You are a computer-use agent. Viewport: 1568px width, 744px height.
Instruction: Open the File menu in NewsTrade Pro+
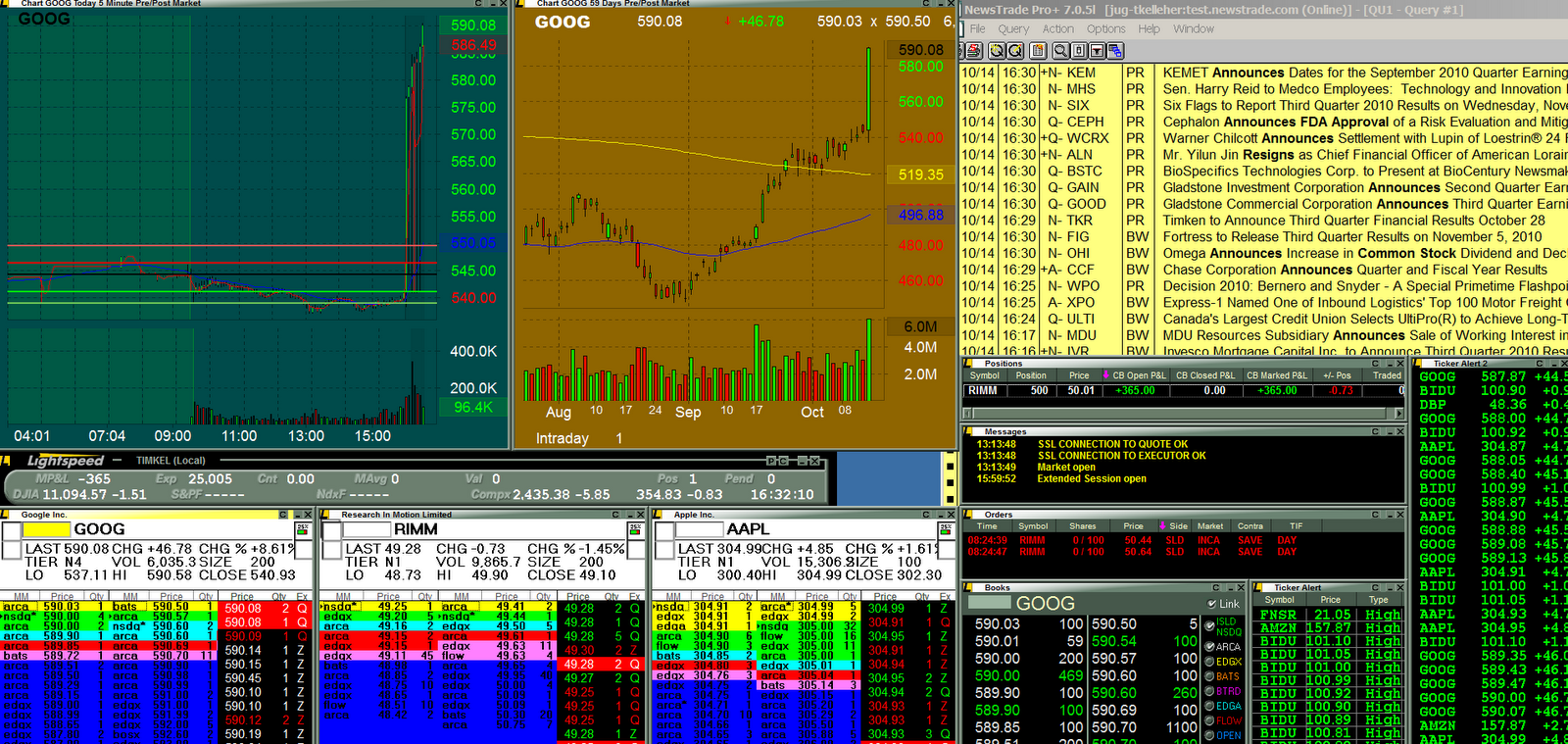pyautogui.click(x=978, y=29)
